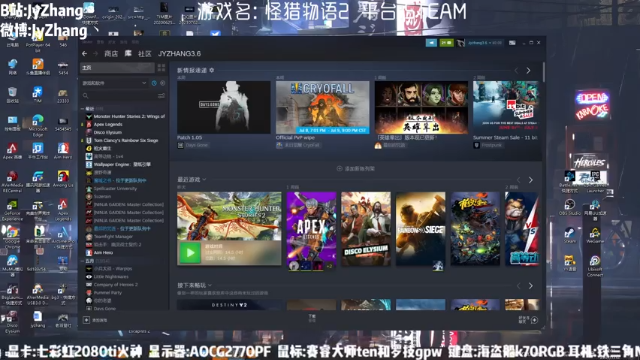
Task: Open the Downloads section in the bottom bar
Action: tap(312, 318)
